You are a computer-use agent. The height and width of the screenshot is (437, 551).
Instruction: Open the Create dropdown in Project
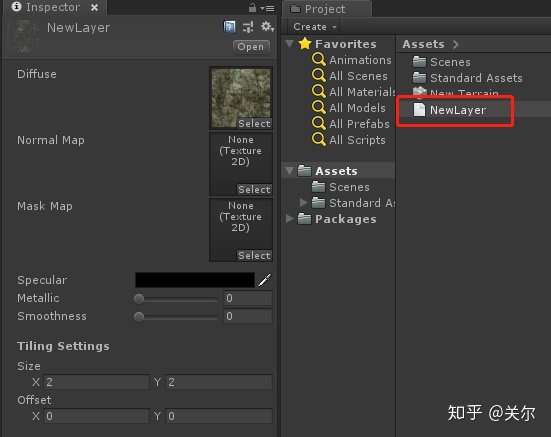[315, 27]
